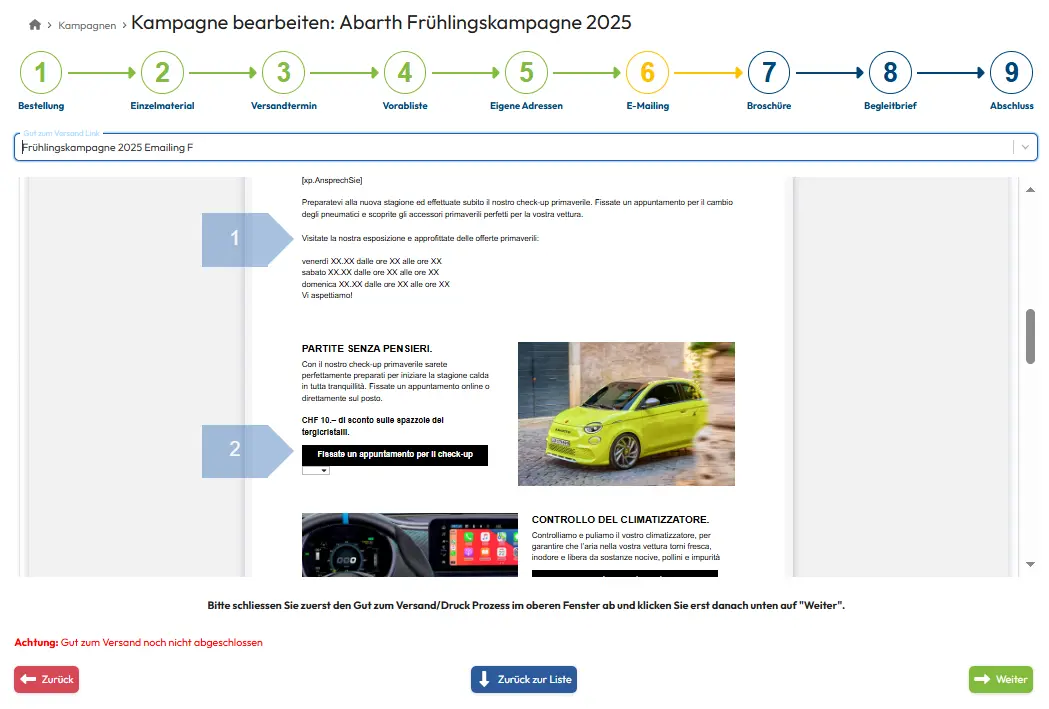This screenshot has height=709, width=1049.
Task: Click the green Weiter button
Action: point(1001,680)
